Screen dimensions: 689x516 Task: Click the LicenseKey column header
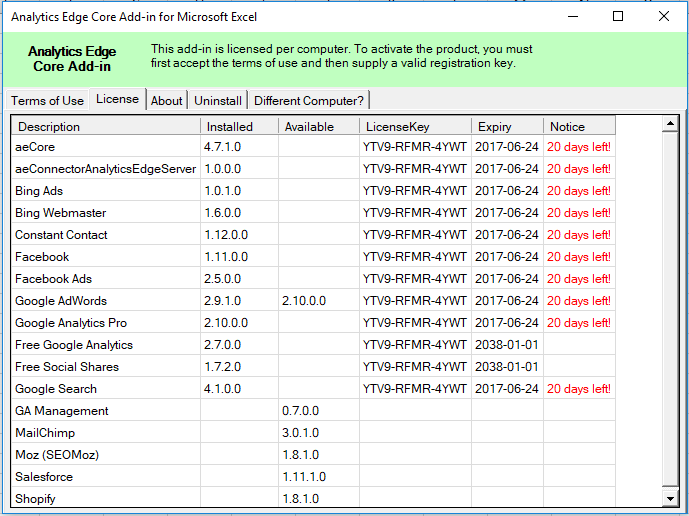click(x=416, y=127)
